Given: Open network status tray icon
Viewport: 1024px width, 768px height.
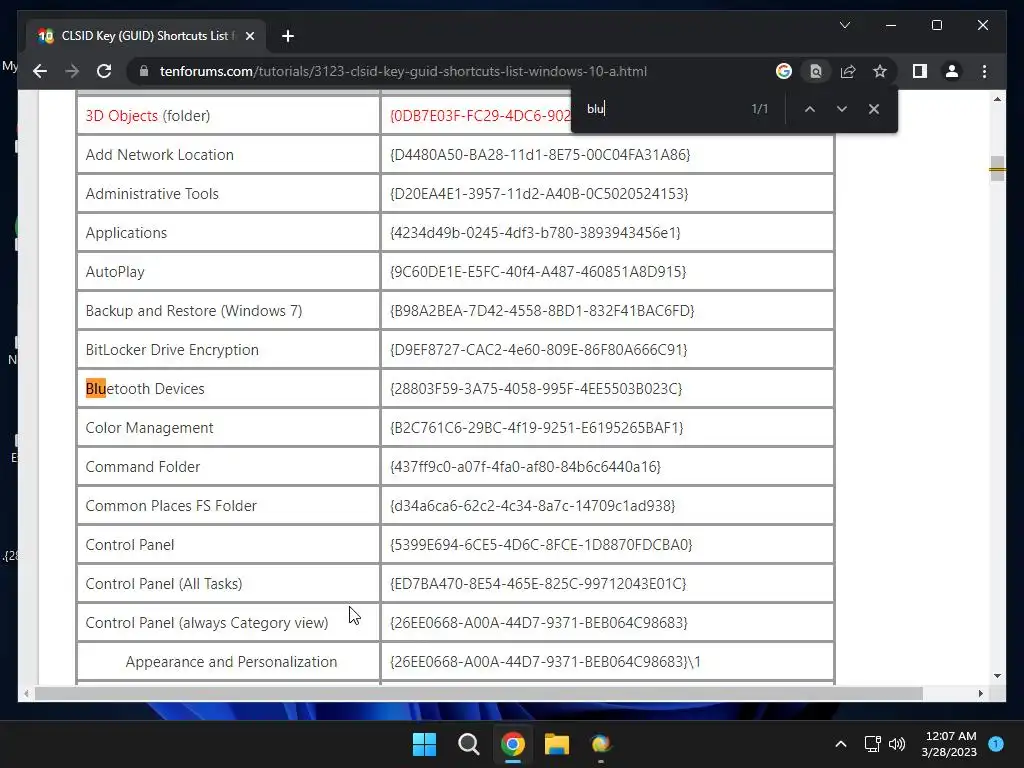Looking at the screenshot, I should tap(872, 744).
